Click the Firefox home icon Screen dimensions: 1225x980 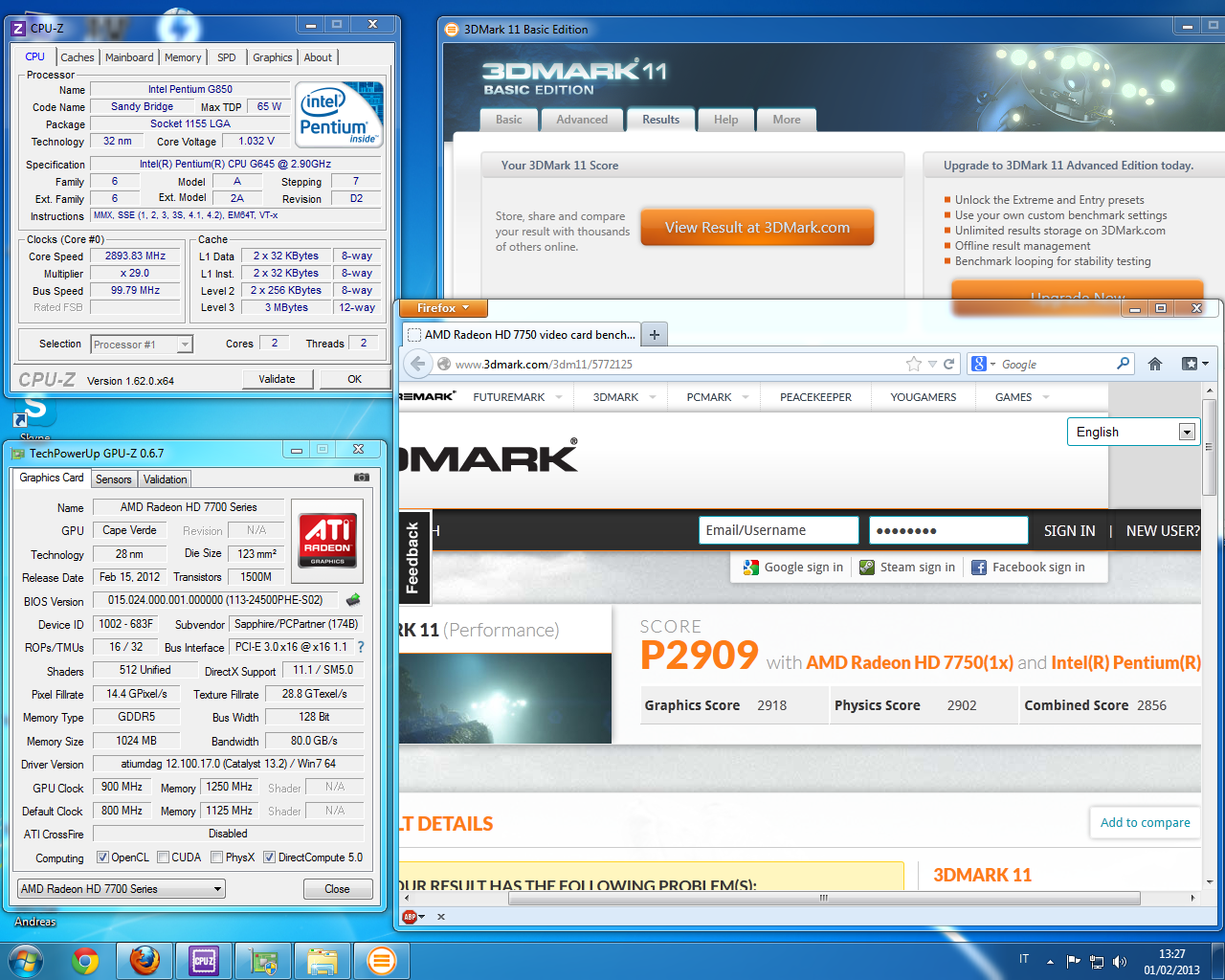coord(1155,364)
